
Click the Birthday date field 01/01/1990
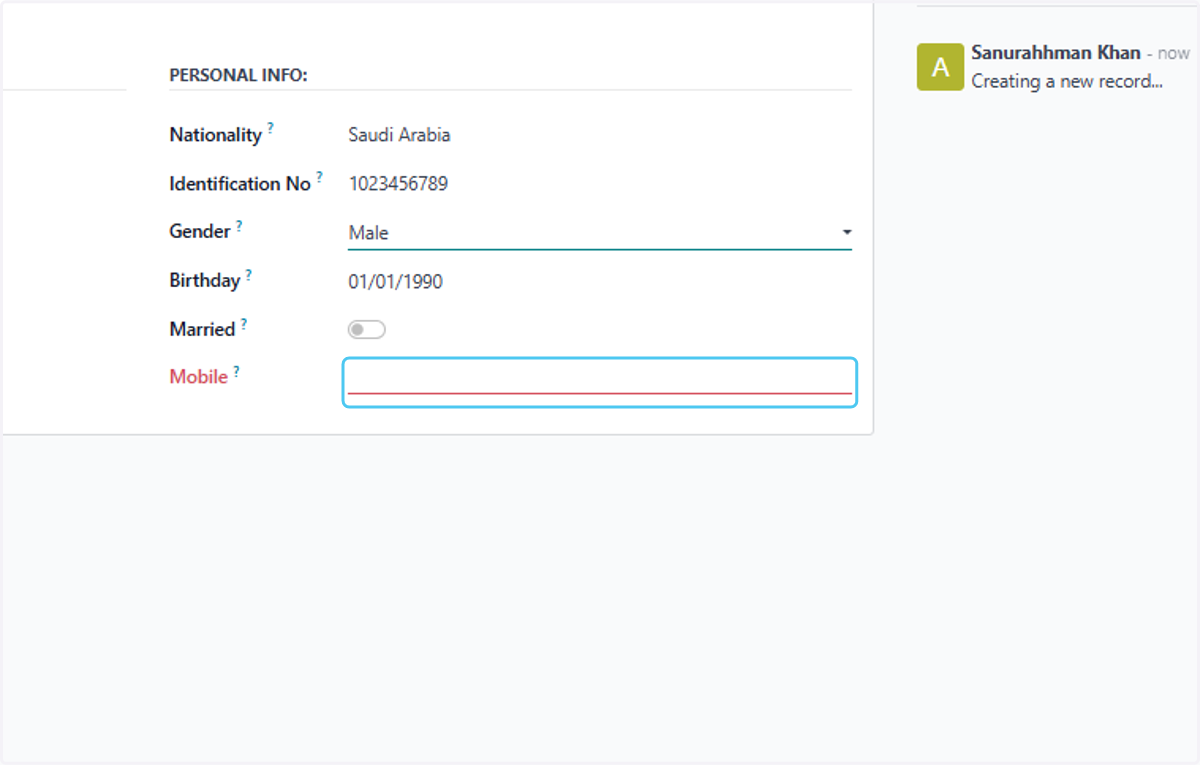pos(395,281)
